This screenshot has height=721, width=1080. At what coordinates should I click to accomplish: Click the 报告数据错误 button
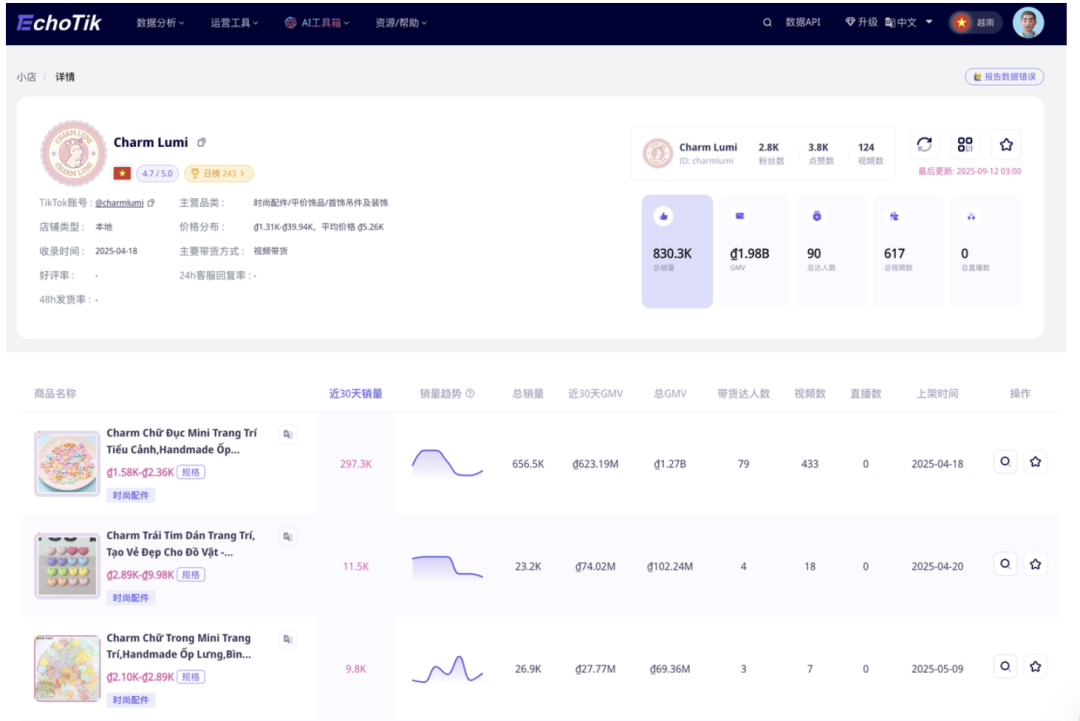(x=1004, y=77)
